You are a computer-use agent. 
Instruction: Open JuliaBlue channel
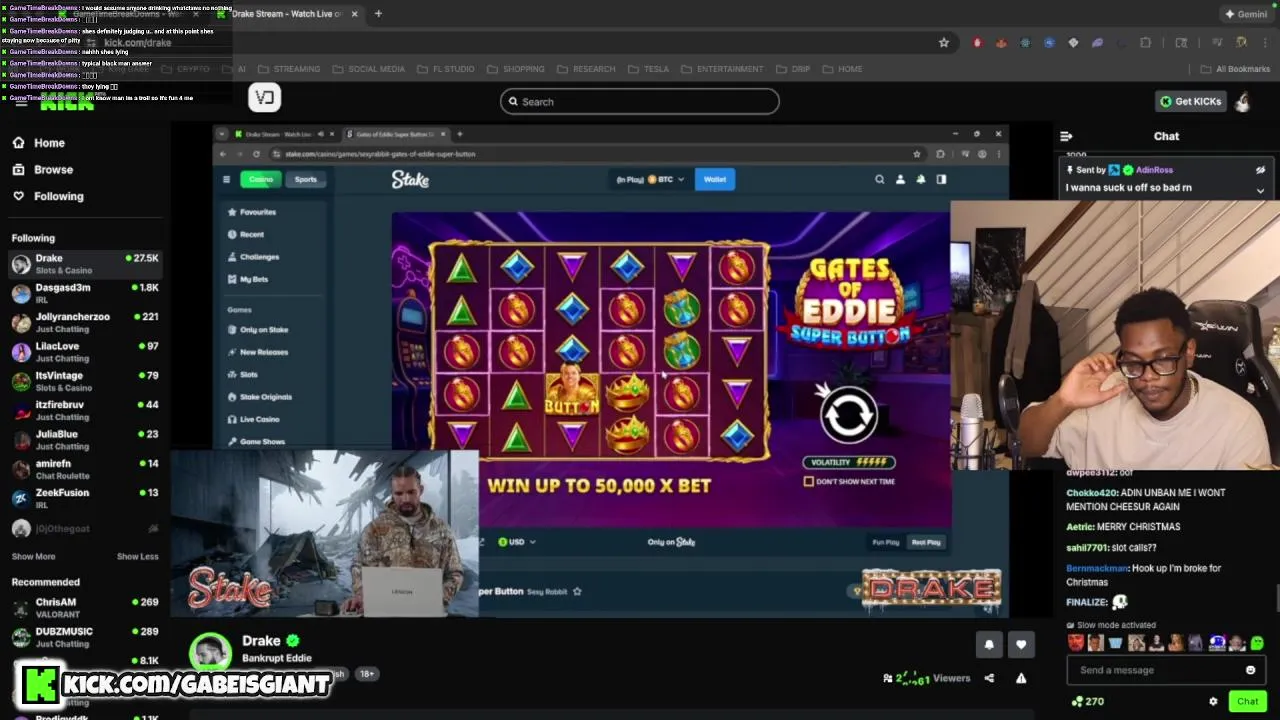(85, 440)
